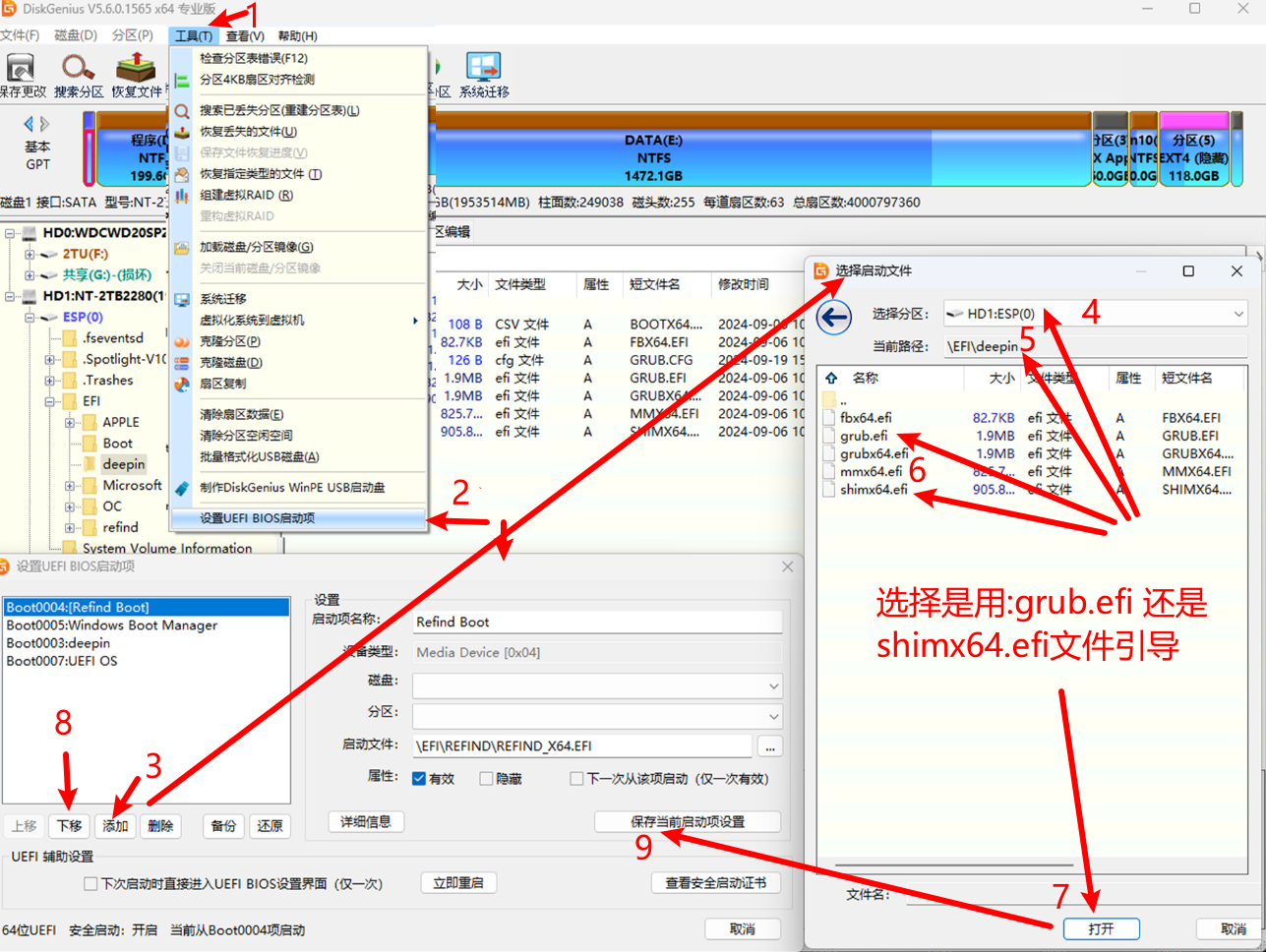
Task: Click the 恢复丢失的文件 menu icon
Action: coord(182,132)
